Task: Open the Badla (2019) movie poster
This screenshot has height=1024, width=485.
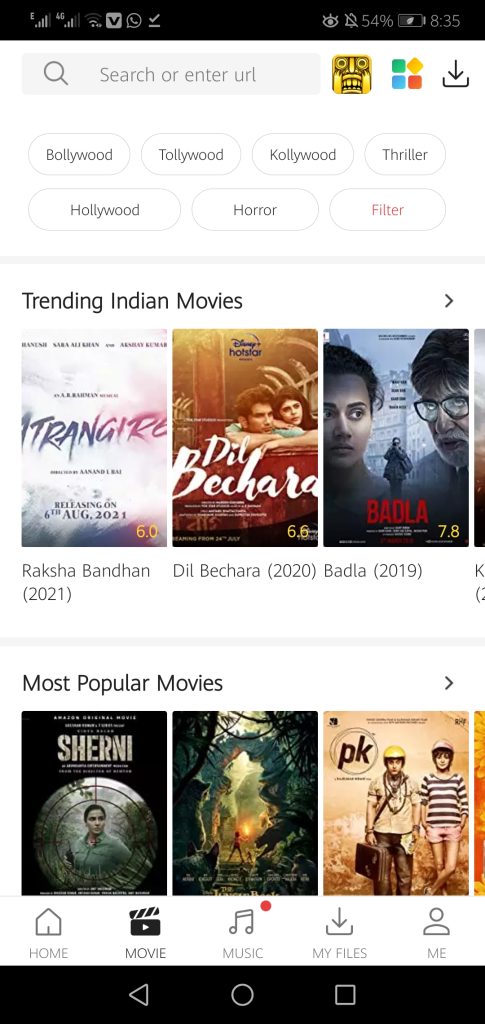Action: pyautogui.click(x=396, y=438)
